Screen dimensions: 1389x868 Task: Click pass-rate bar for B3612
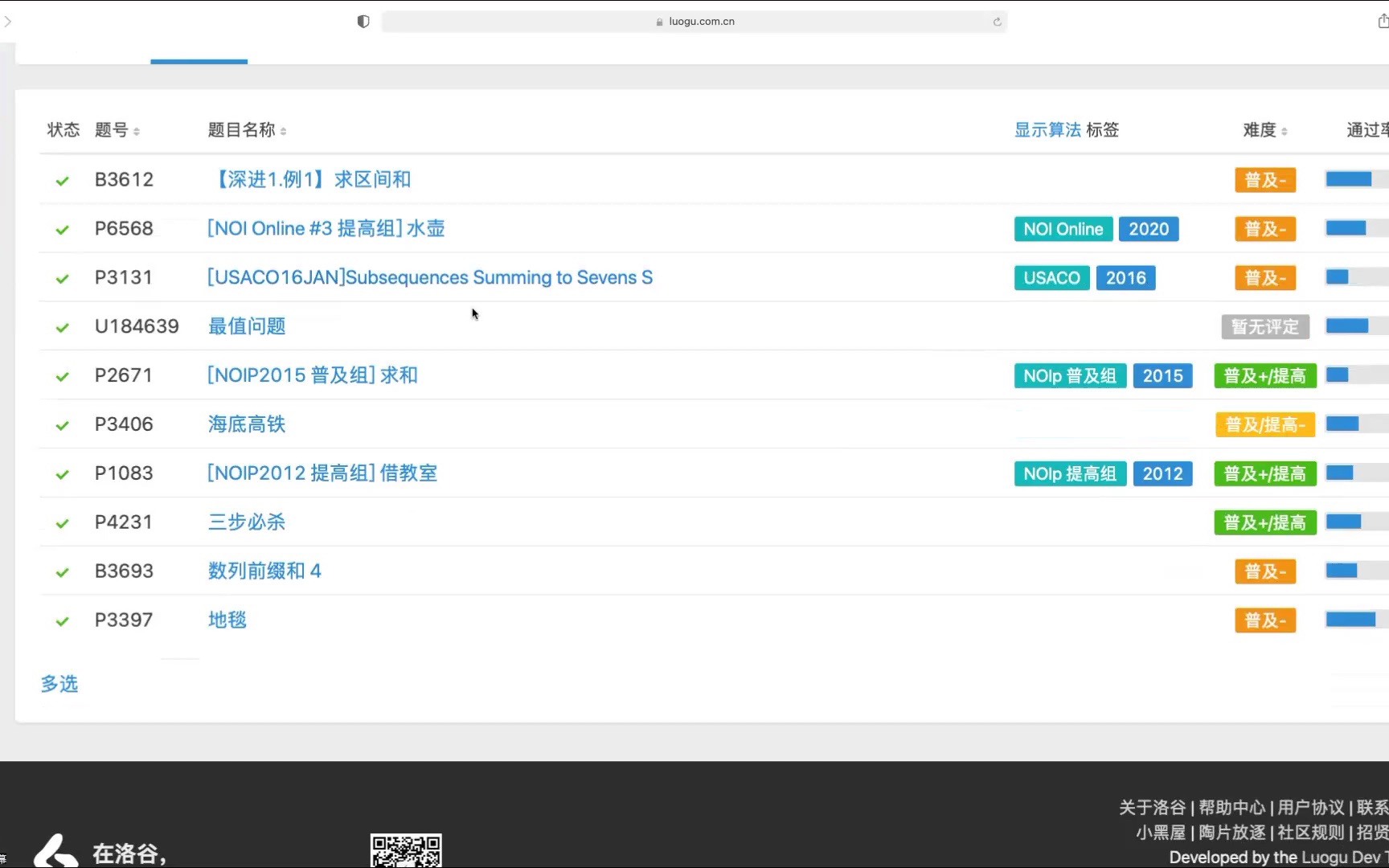point(1357,179)
